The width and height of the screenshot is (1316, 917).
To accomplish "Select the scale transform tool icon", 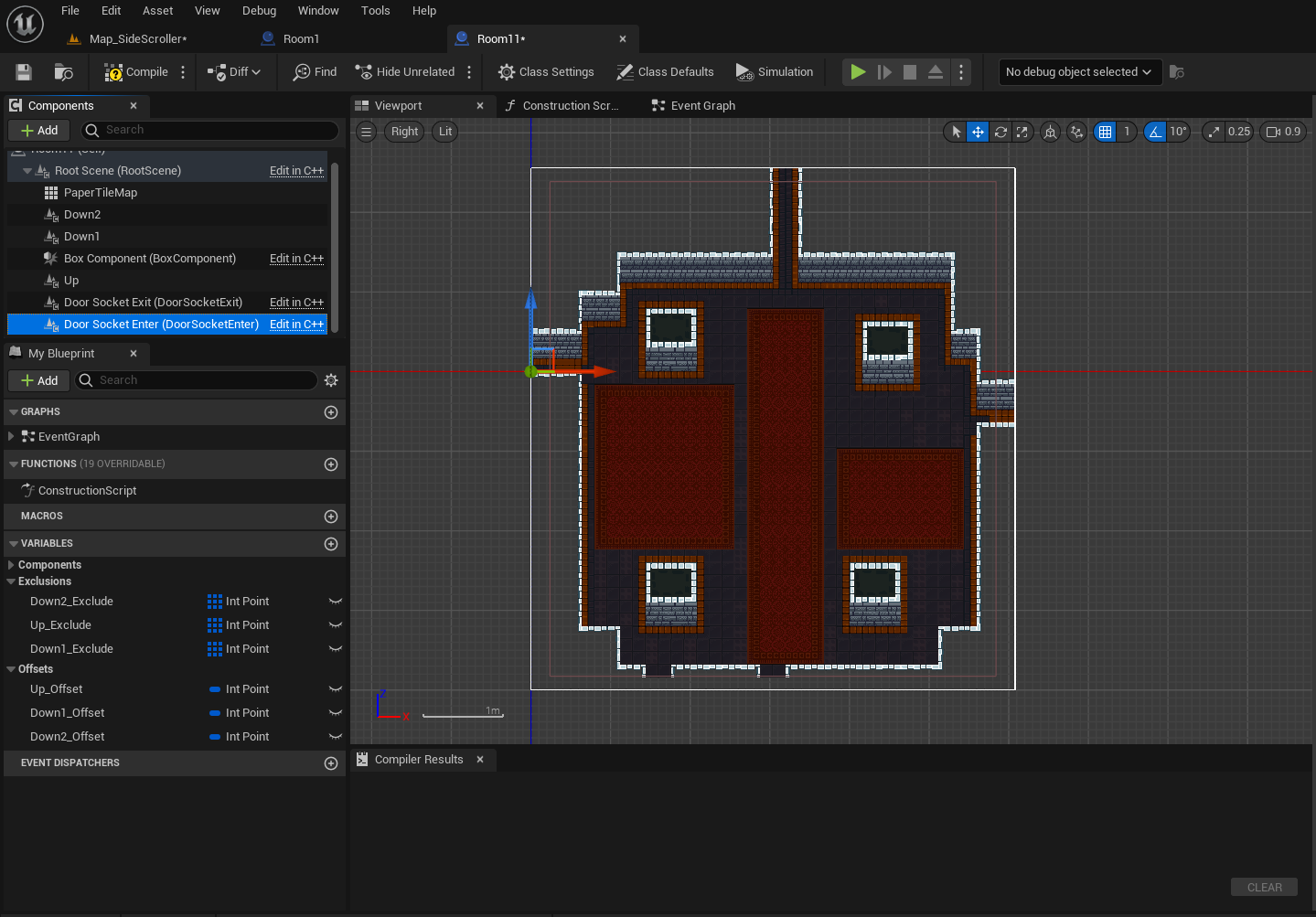I will (1022, 132).
